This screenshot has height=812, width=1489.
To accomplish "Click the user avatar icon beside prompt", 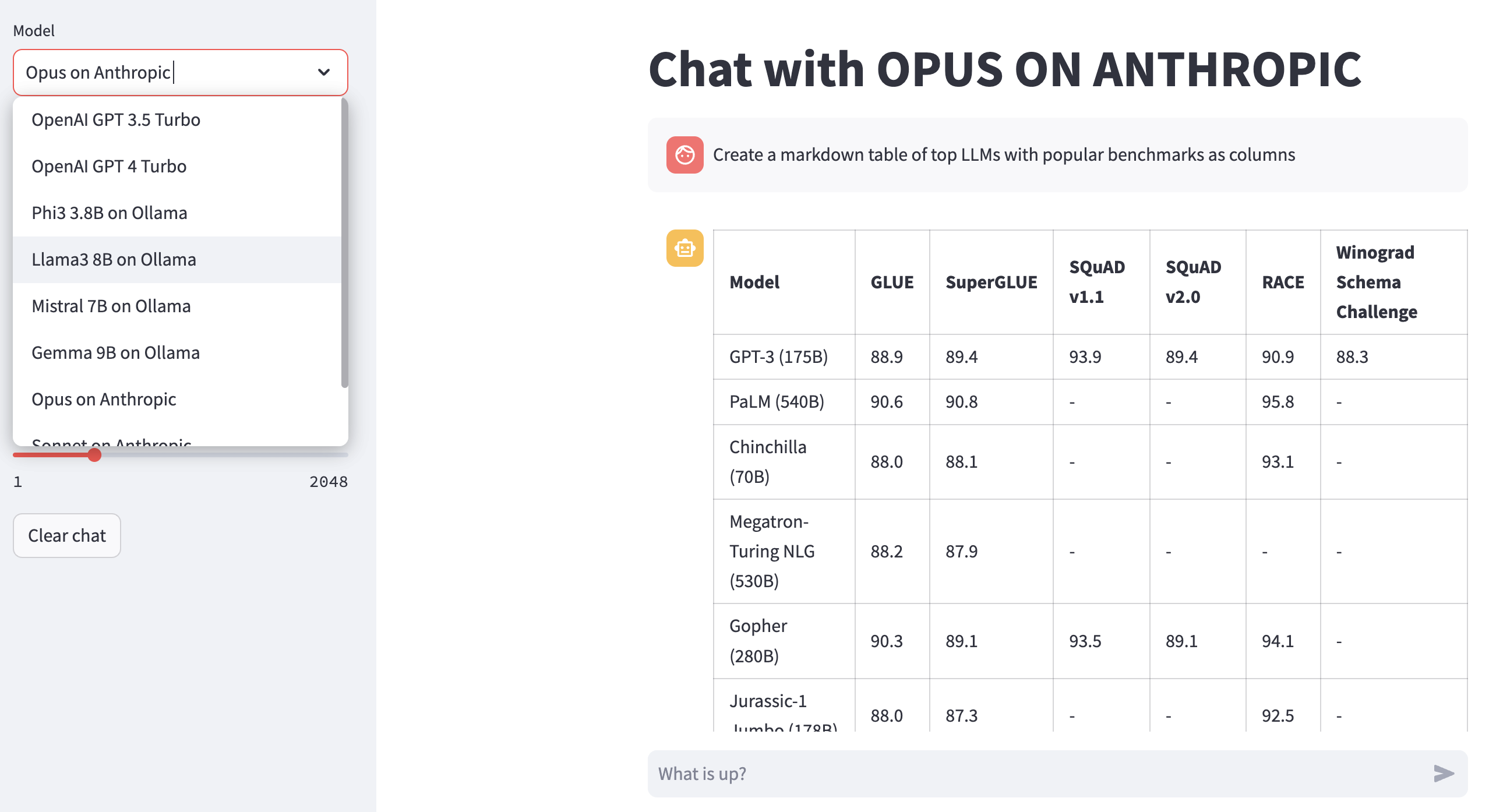I will (x=684, y=155).
